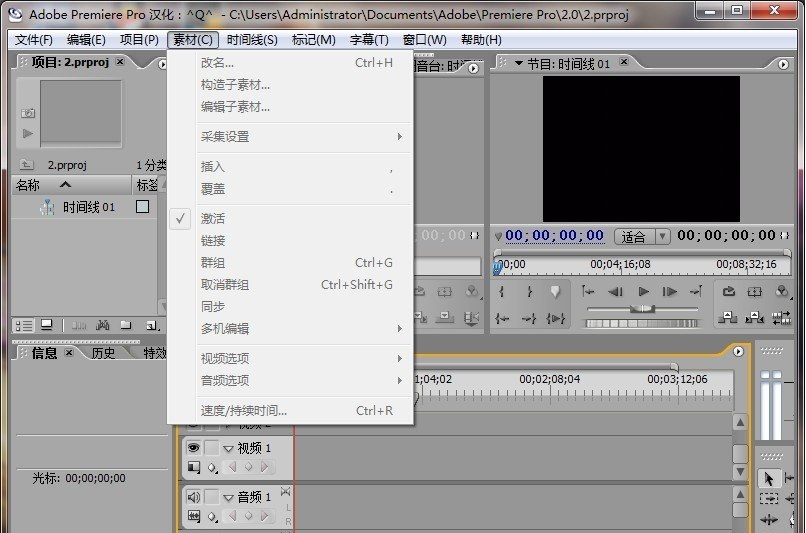Go to out point button
Screen dimensions: 806x533
pyautogui.click(x=529, y=319)
